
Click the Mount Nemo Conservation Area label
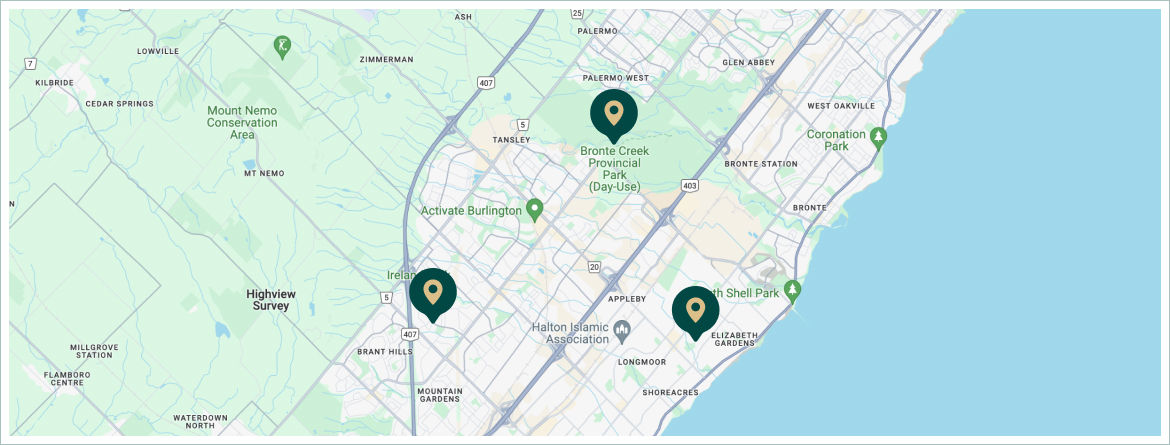pos(243,122)
